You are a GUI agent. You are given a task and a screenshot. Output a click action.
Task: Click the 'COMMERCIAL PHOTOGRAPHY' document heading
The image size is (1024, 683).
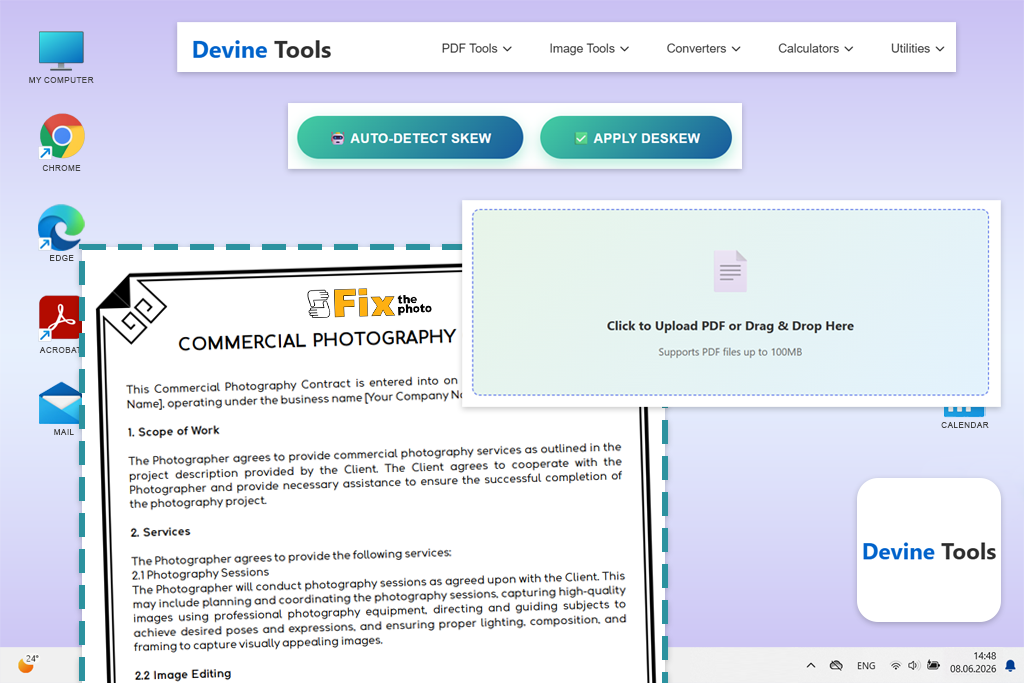coord(317,340)
